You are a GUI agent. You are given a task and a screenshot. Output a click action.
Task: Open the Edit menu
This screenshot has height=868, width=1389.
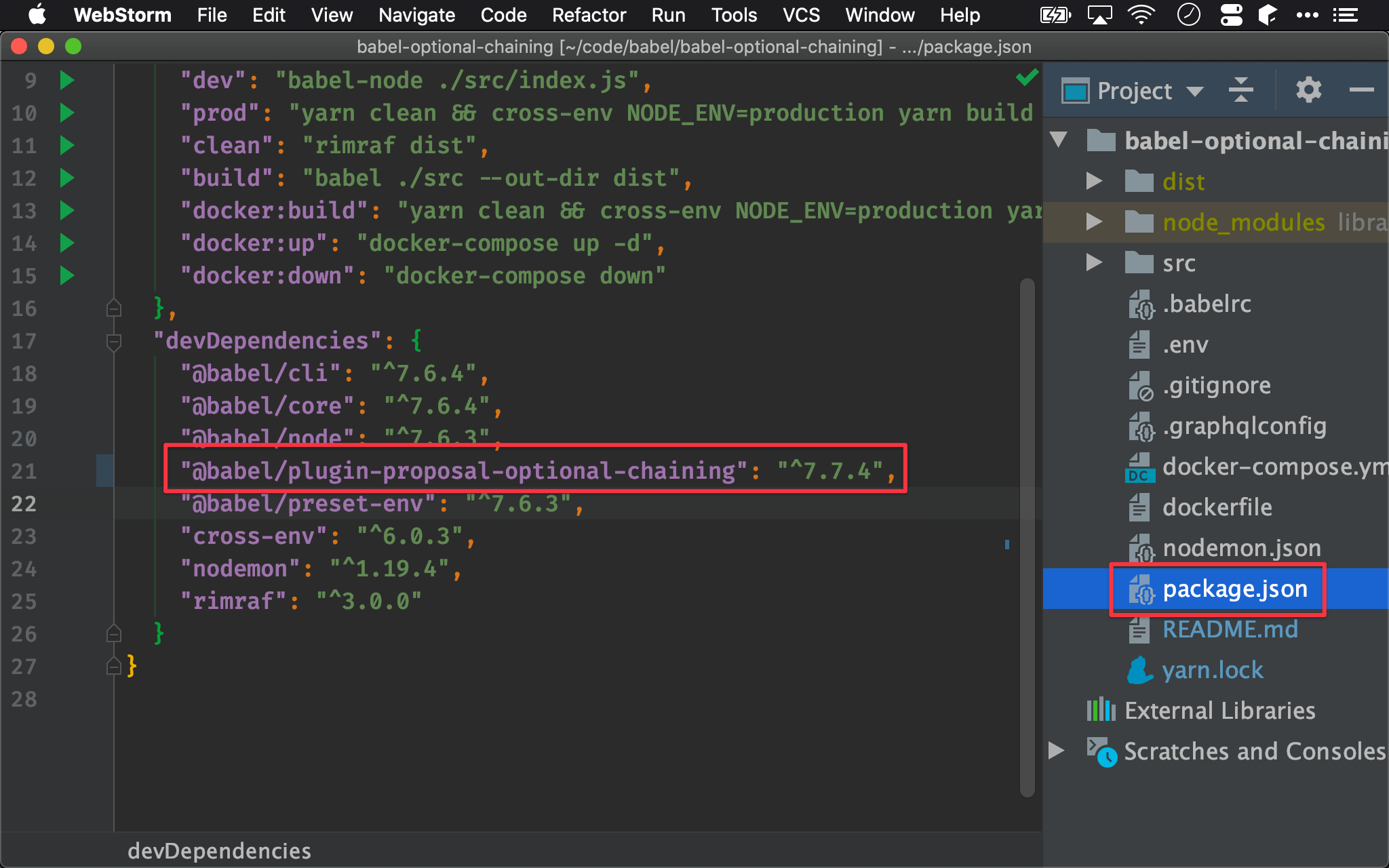click(269, 15)
